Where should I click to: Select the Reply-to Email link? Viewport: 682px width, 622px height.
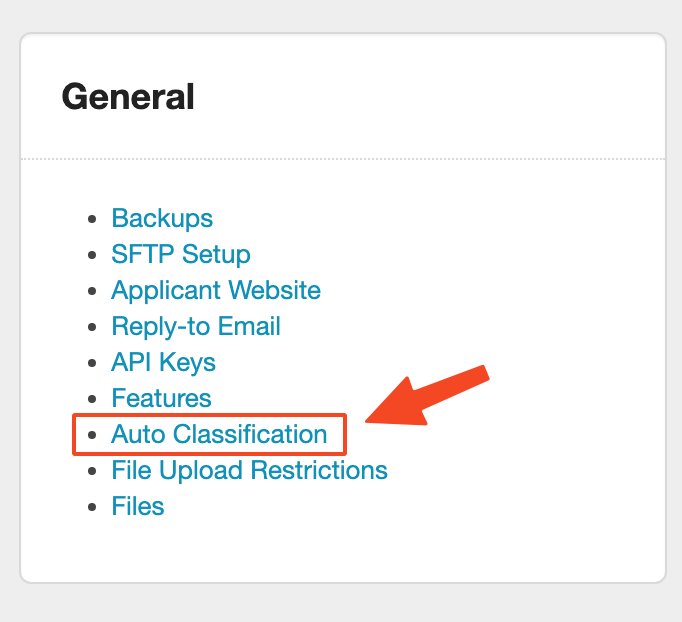pos(196,326)
